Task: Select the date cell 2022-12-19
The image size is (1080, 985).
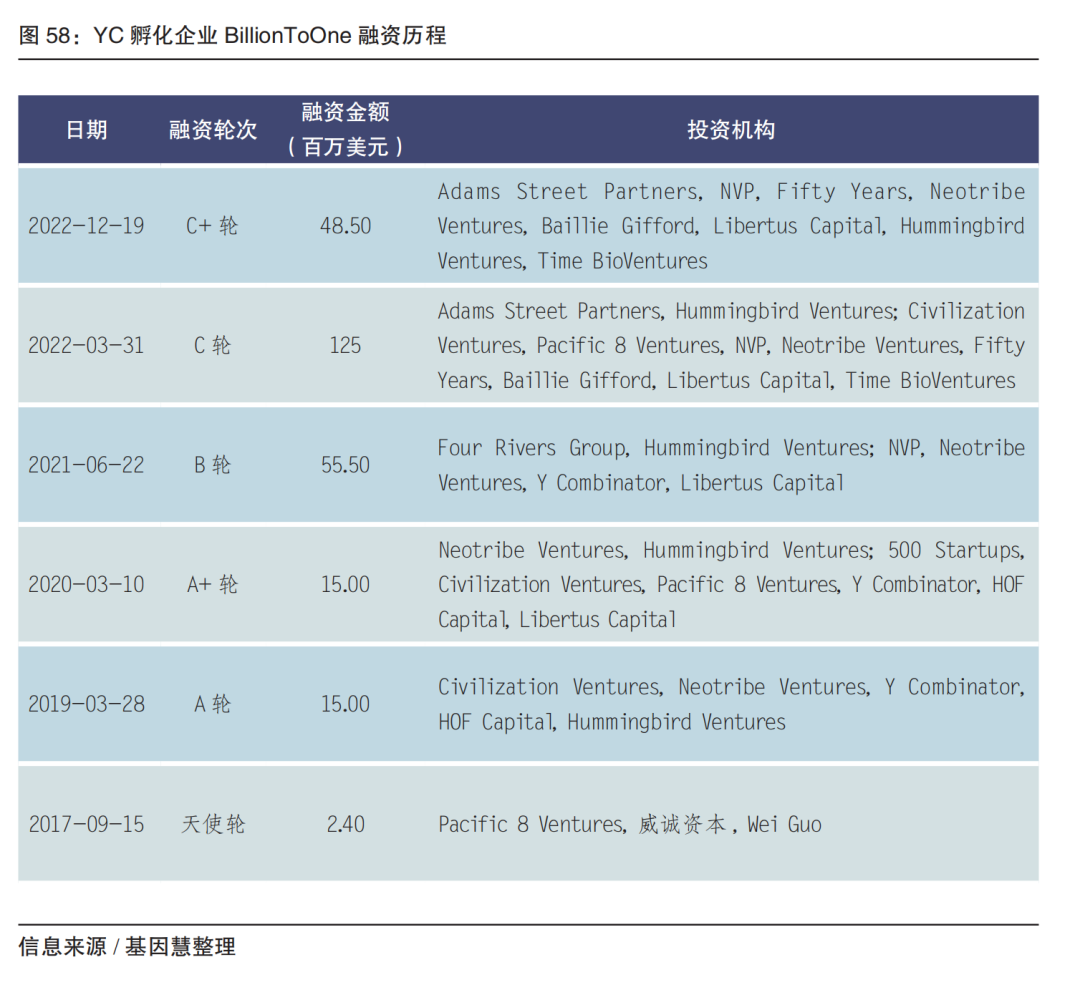Action: 86,226
